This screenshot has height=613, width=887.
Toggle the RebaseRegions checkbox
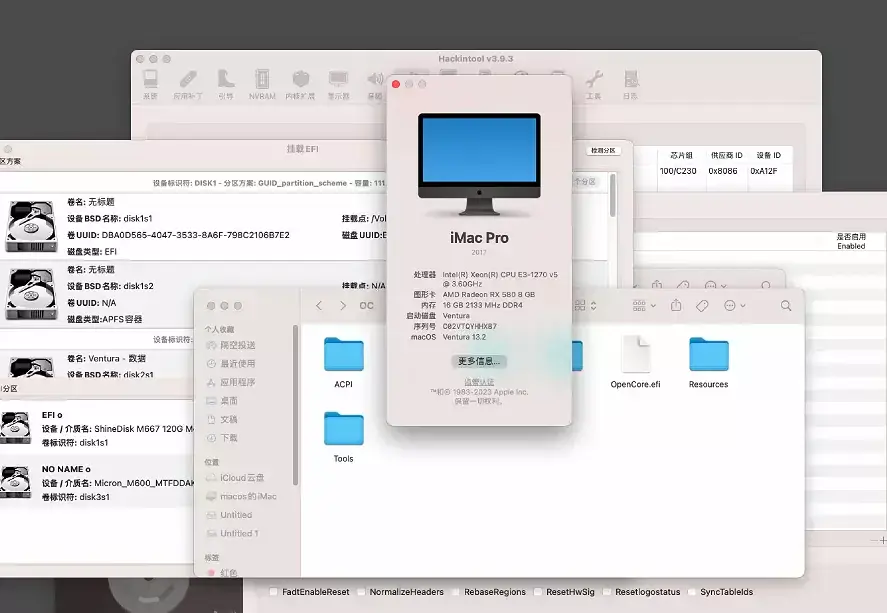click(x=456, y=592)
